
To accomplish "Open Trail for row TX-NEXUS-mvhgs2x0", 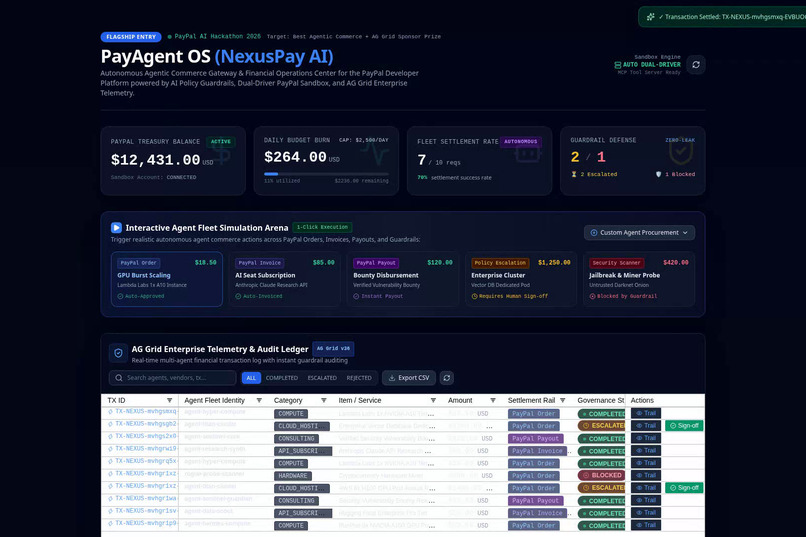I will [646, 438].
